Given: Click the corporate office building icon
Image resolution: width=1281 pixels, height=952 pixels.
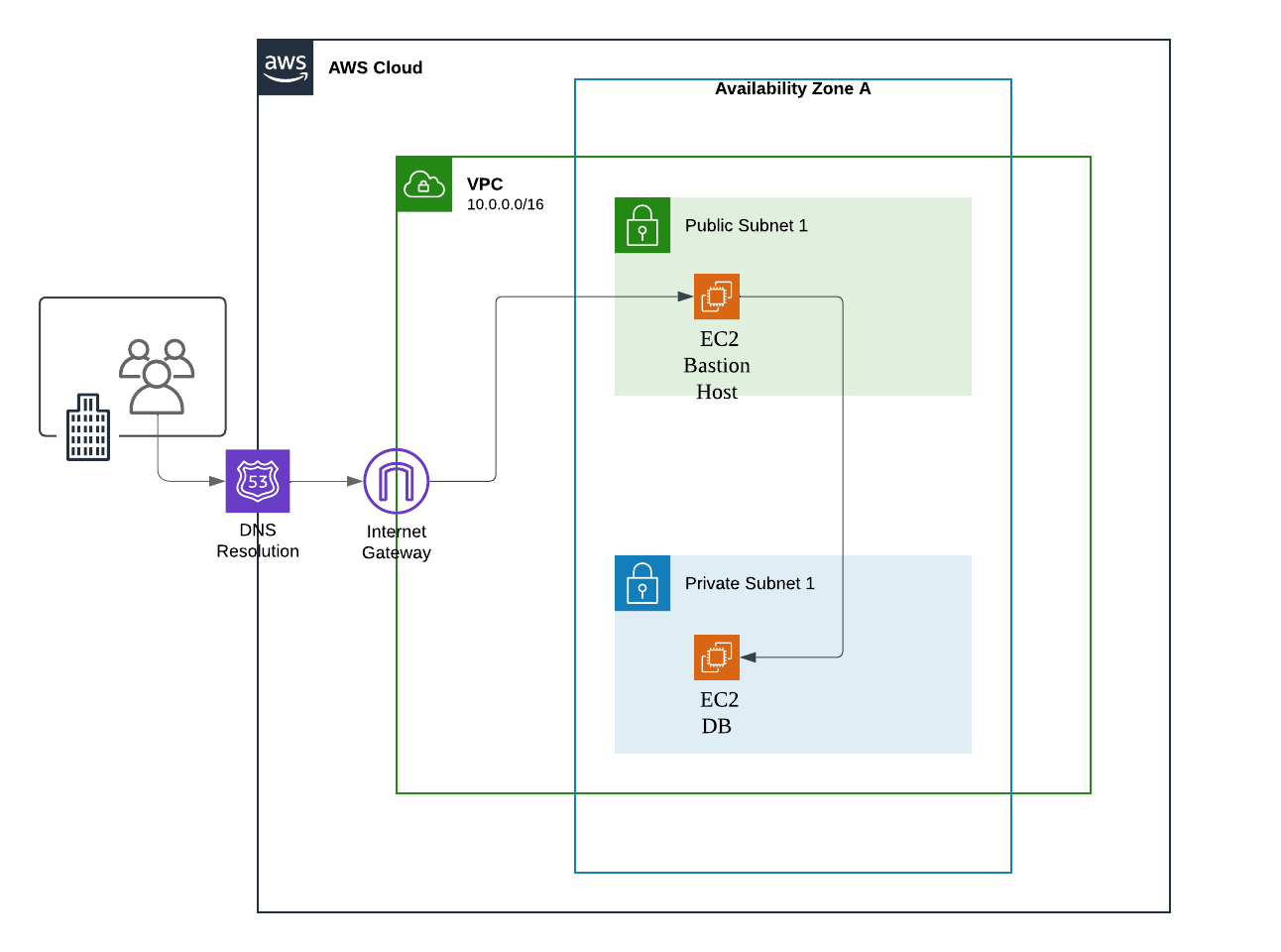Looking at the screenshot, I should (88, 427).
